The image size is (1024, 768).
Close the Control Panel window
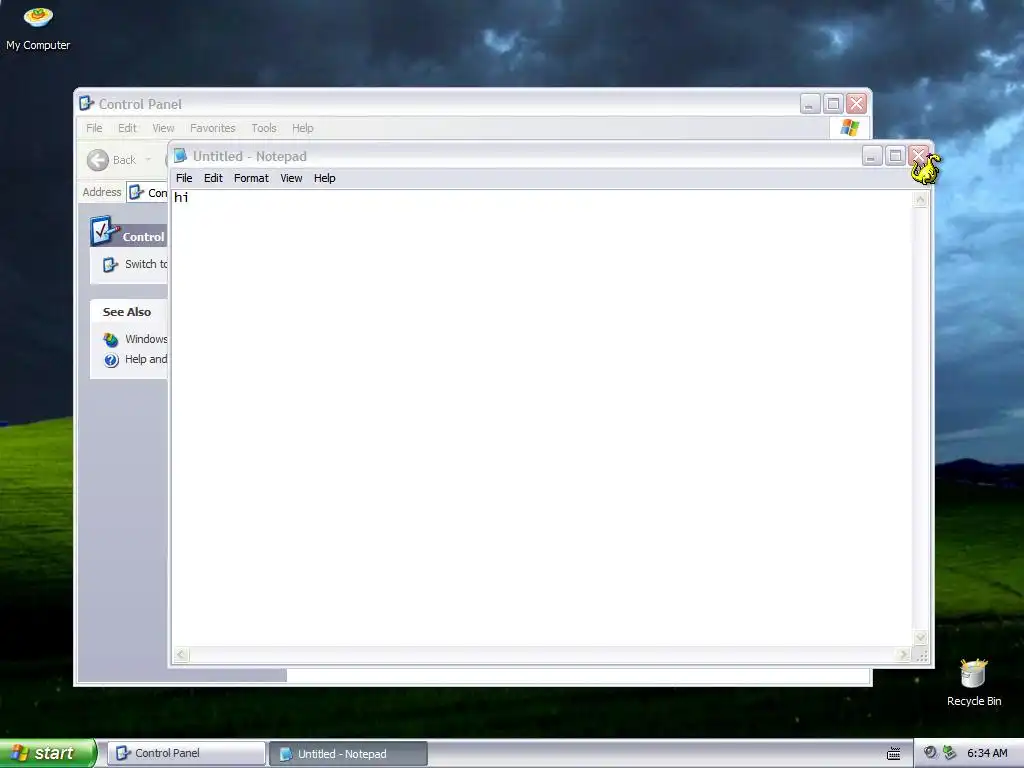coord(856,104)
